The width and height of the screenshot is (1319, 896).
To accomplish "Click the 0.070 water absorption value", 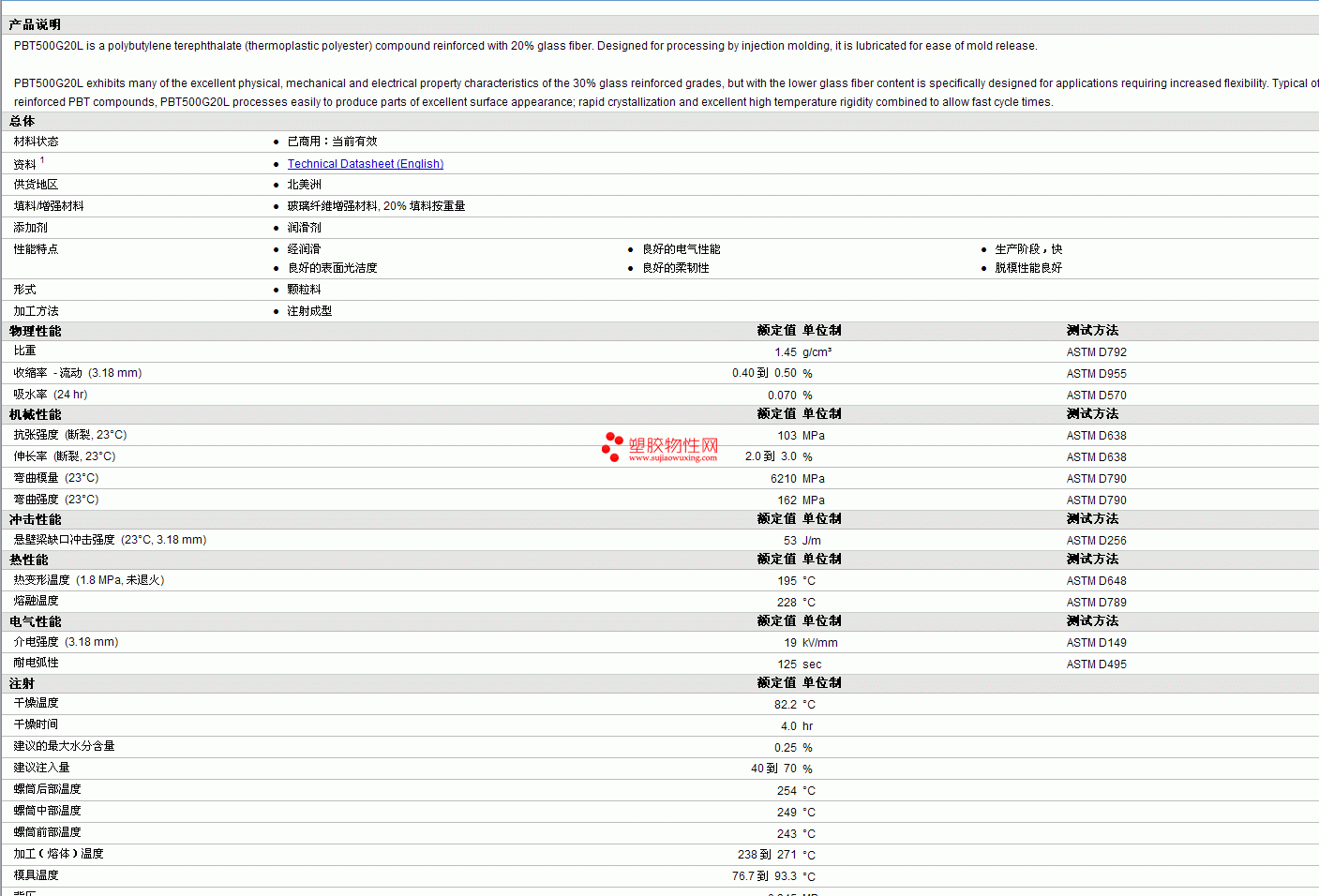I will 782,396.
